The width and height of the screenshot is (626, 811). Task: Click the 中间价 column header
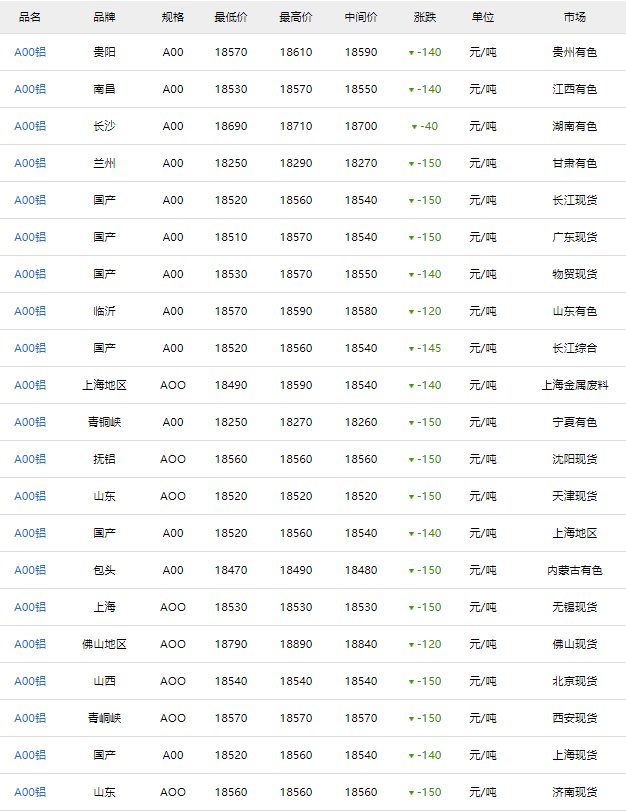tap(361, 17)
